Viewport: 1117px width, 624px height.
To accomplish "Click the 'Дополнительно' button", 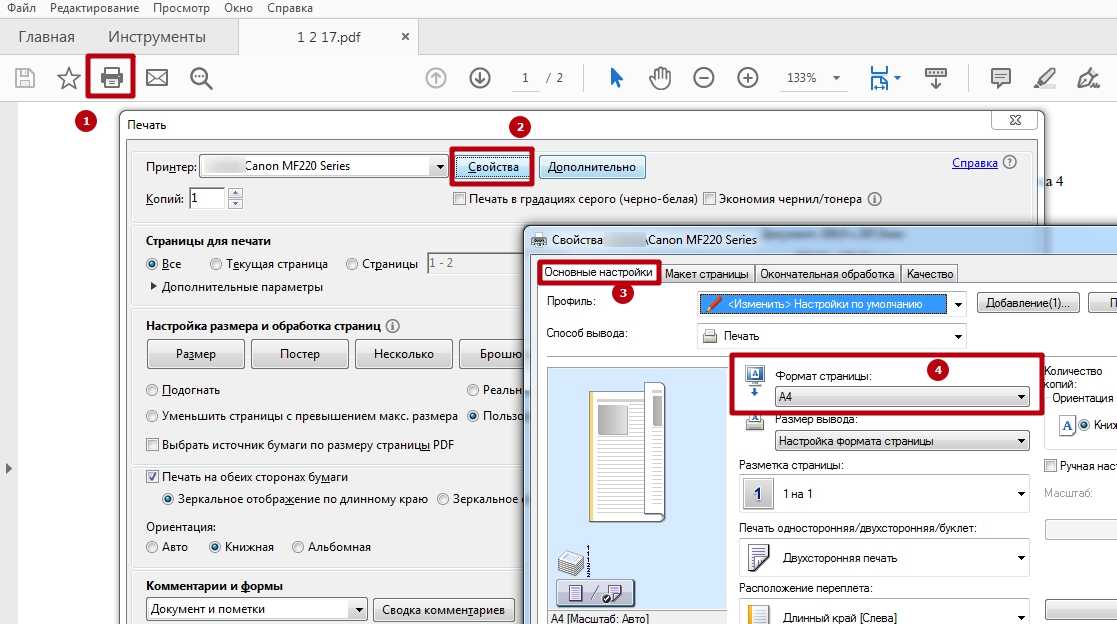I will pyautogui.click(x=592, y=167).
